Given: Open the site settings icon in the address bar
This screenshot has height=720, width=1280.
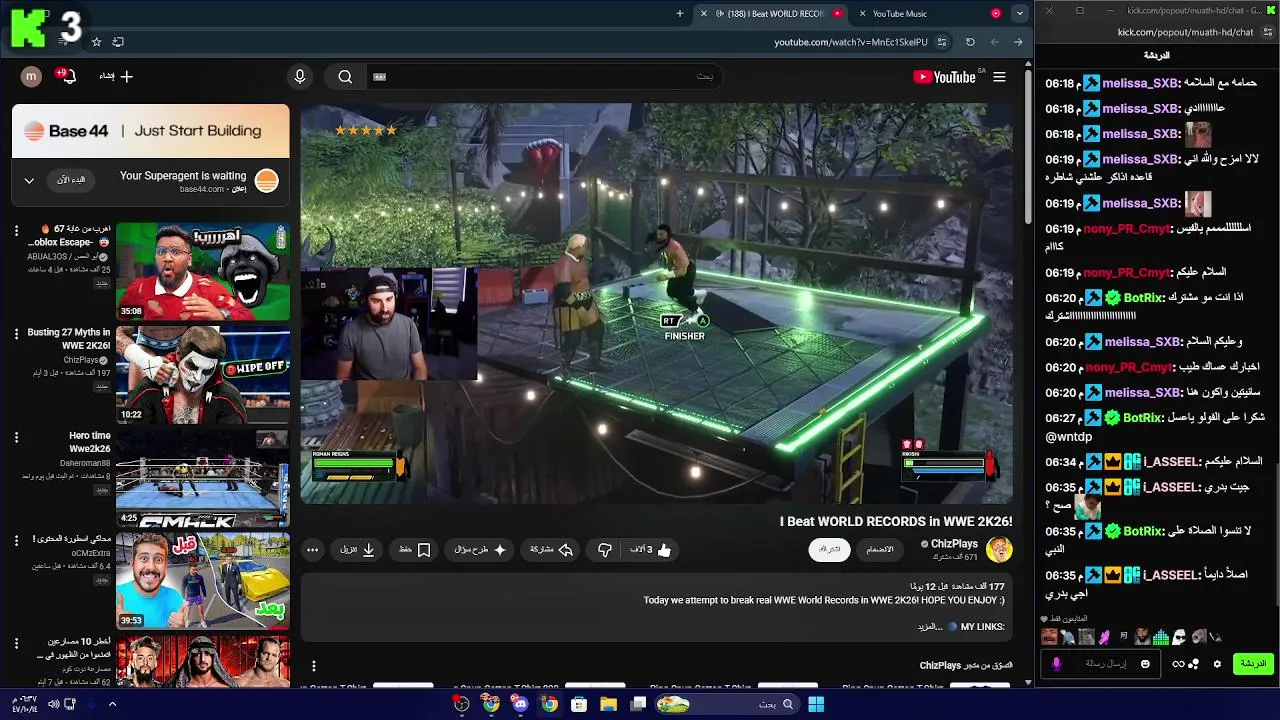Looking at the screenshot, I should (942, 42).
